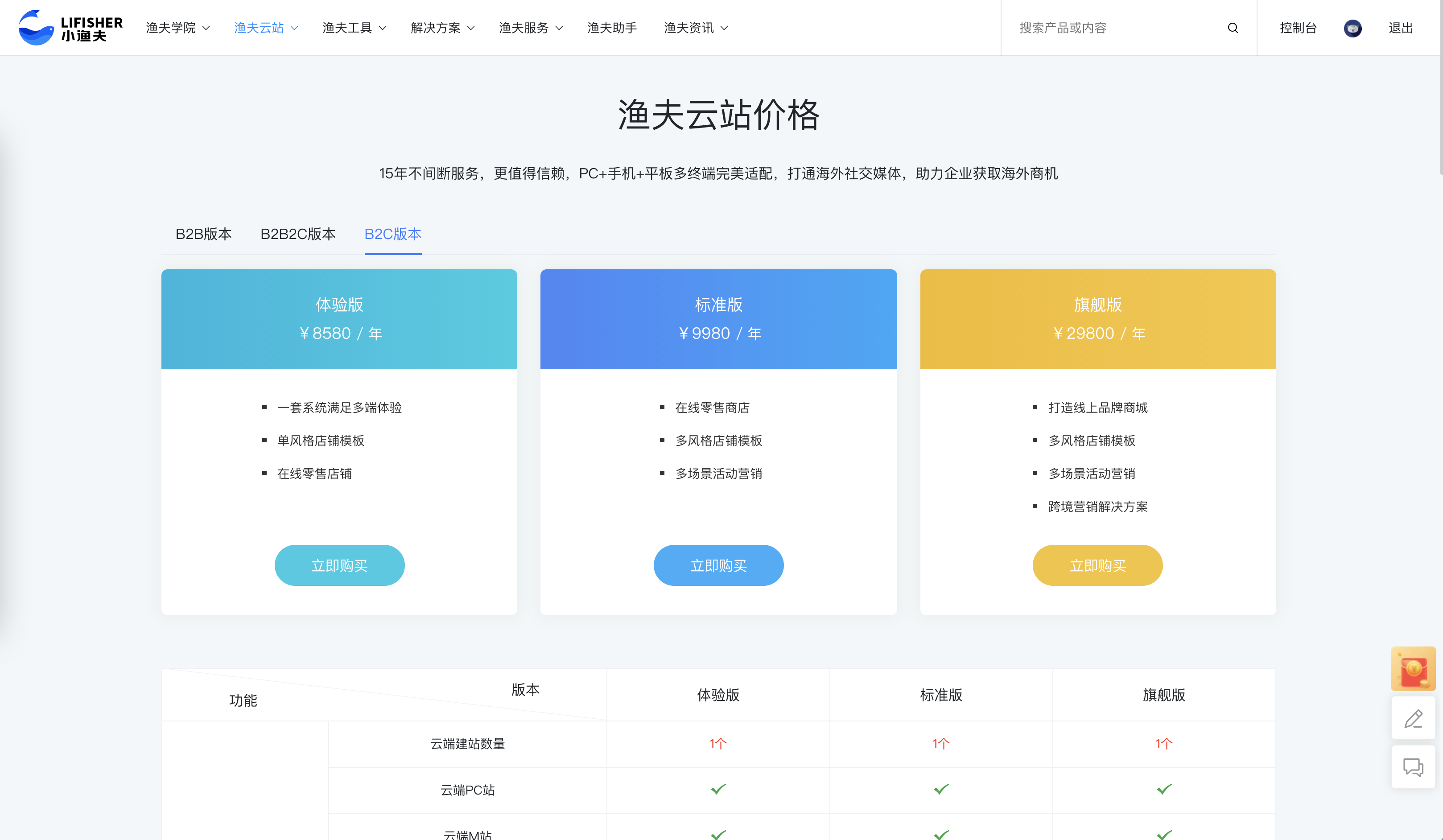Click 旗舰版 checkmark in 云端PC站 row
The image size is (1443, 840).
pos(1163,789)
